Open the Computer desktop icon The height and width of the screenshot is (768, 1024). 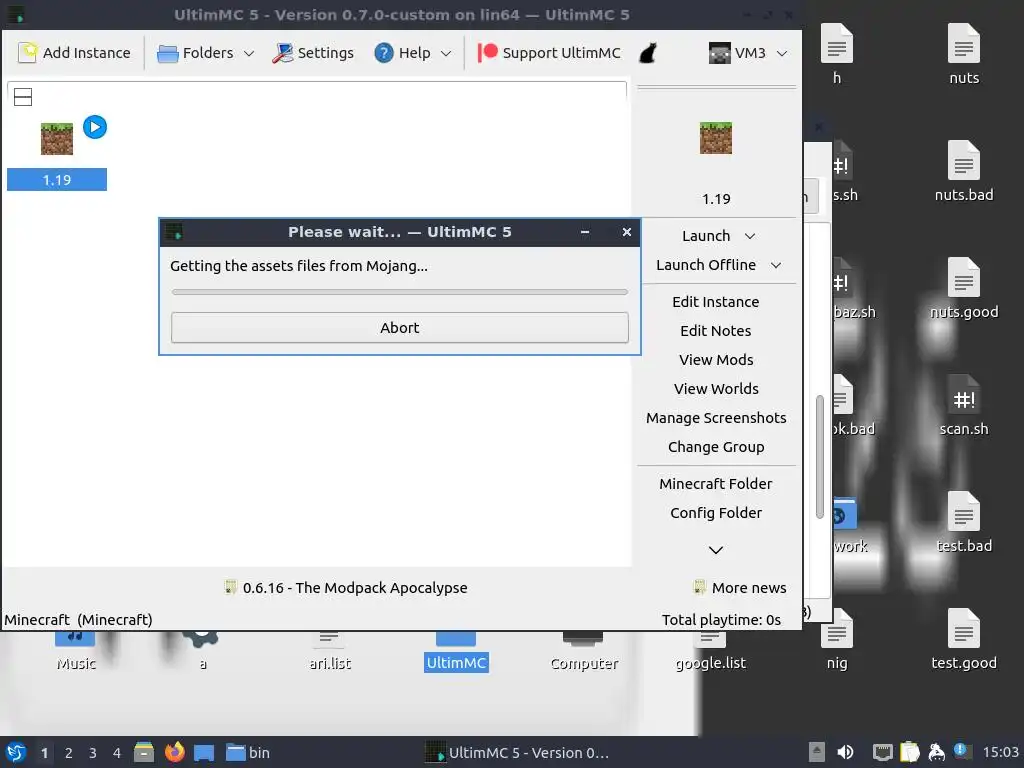583,653
